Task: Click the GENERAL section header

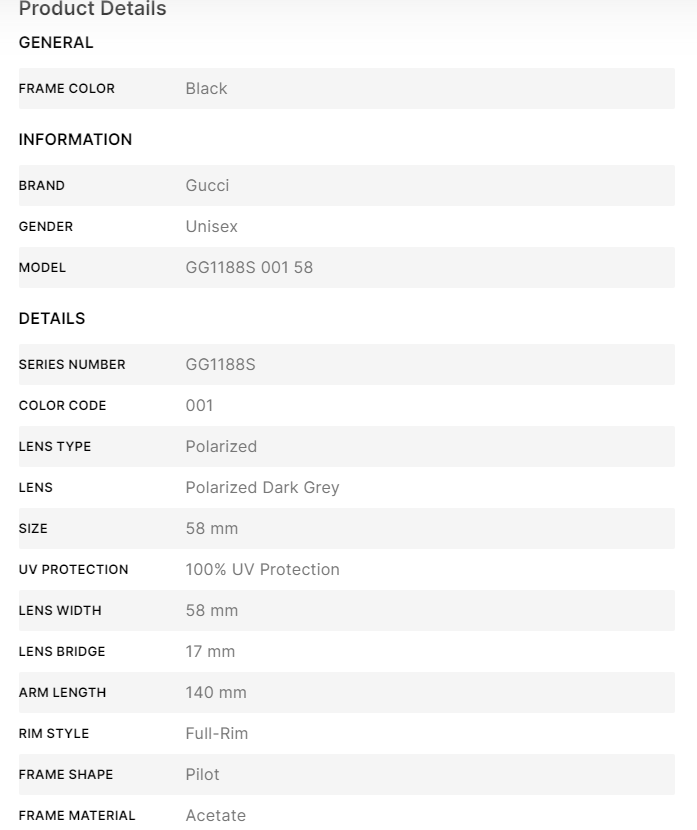Action: tap(56, 43)
